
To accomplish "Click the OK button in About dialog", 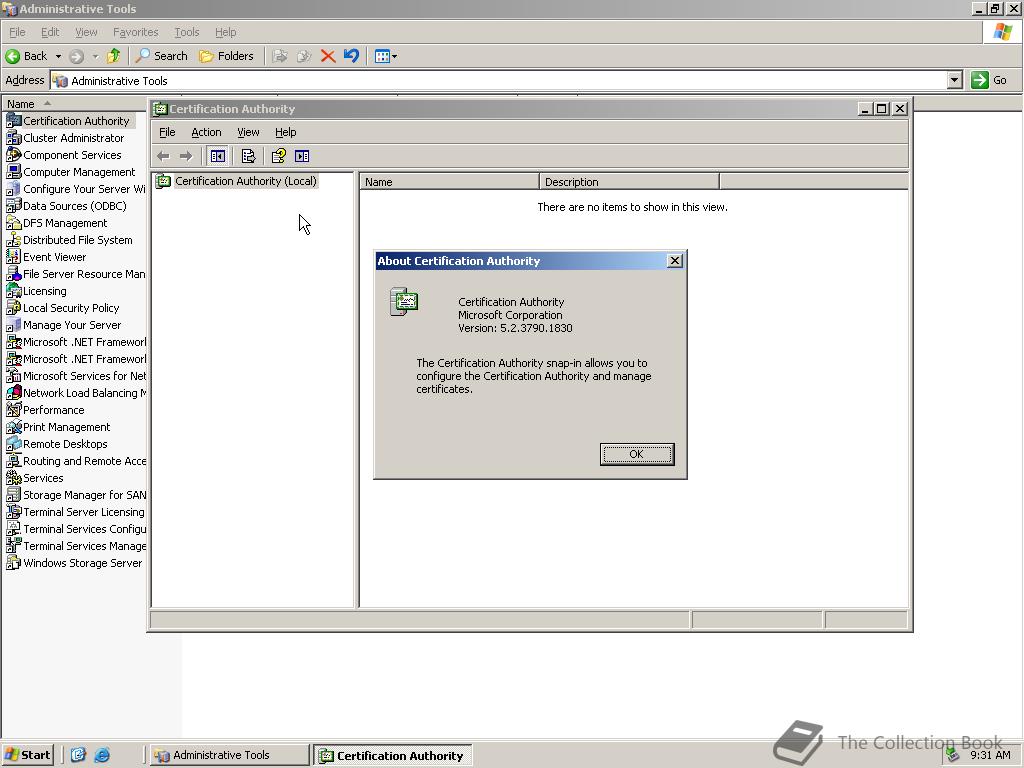I will 637,454.
